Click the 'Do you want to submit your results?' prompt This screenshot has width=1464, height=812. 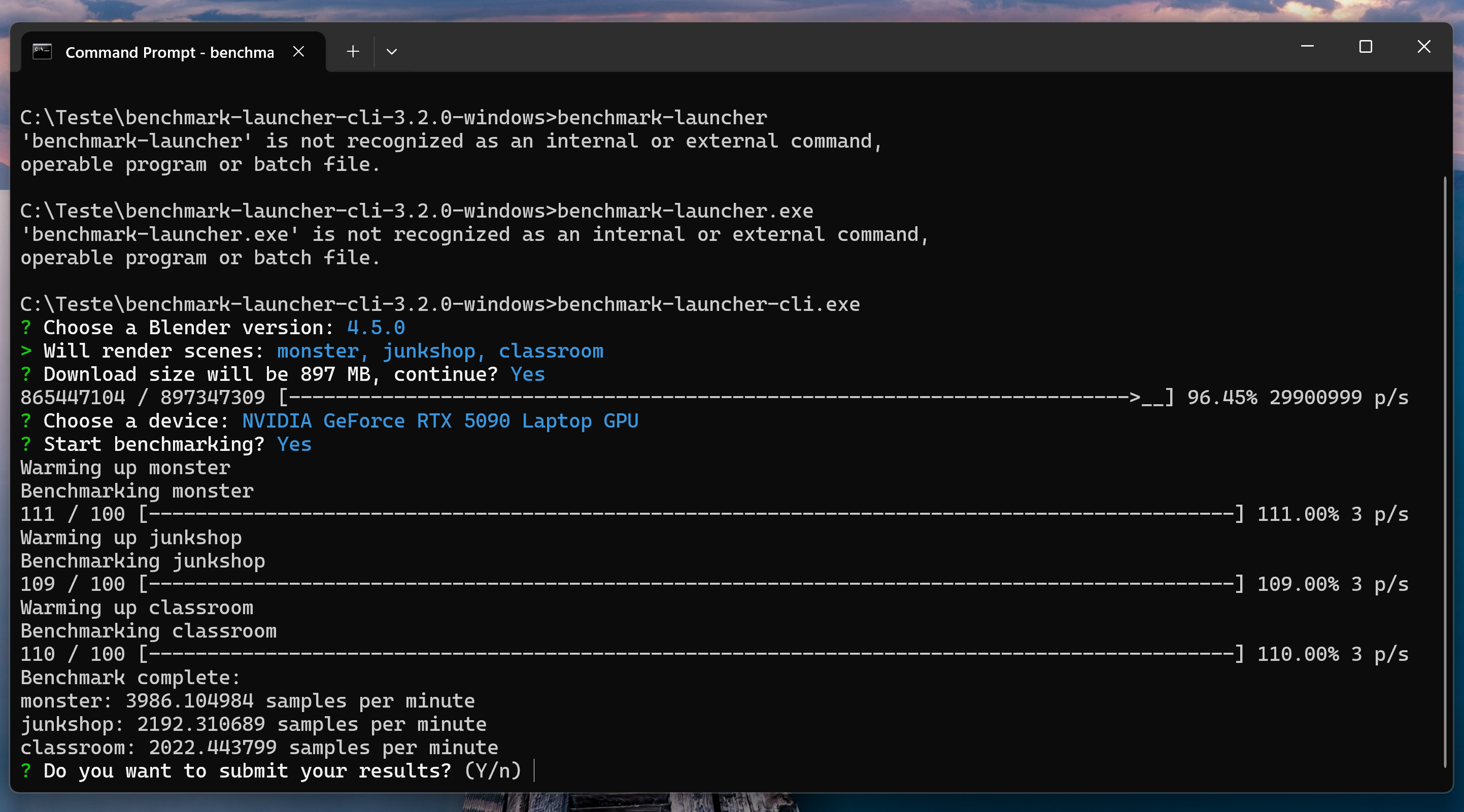tap(270, 770)
